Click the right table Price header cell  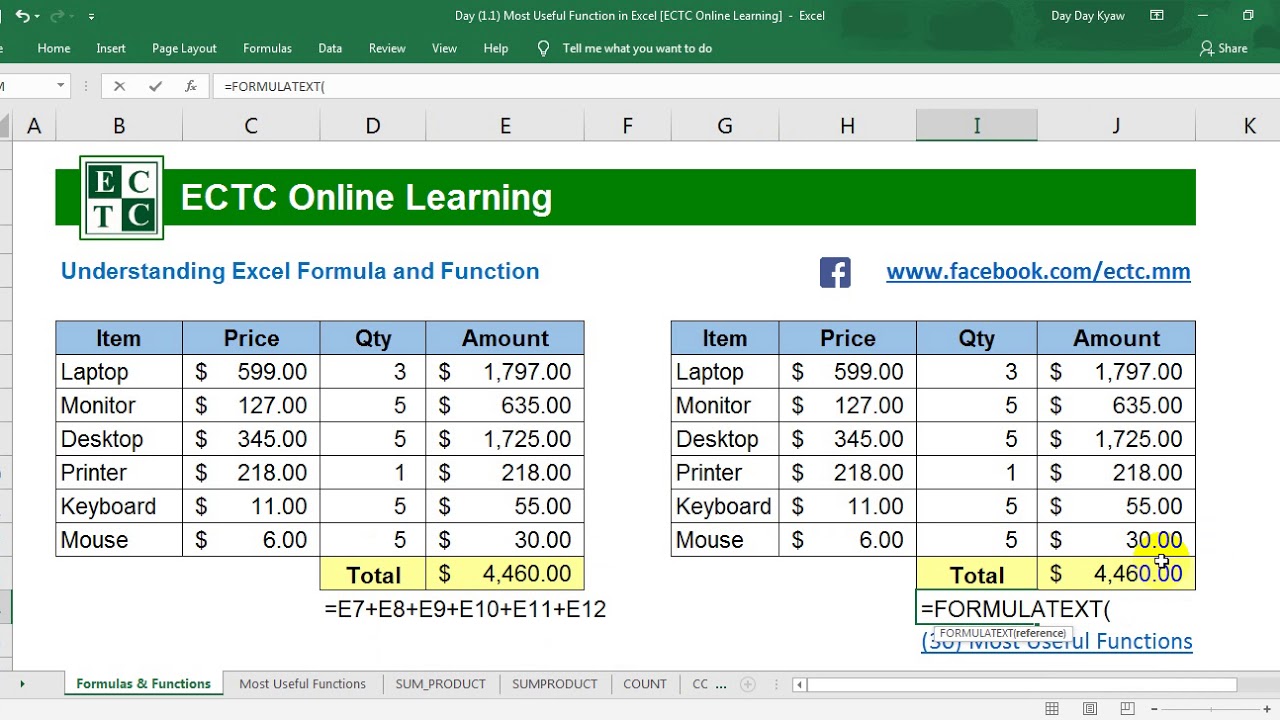tap(847, 338)
